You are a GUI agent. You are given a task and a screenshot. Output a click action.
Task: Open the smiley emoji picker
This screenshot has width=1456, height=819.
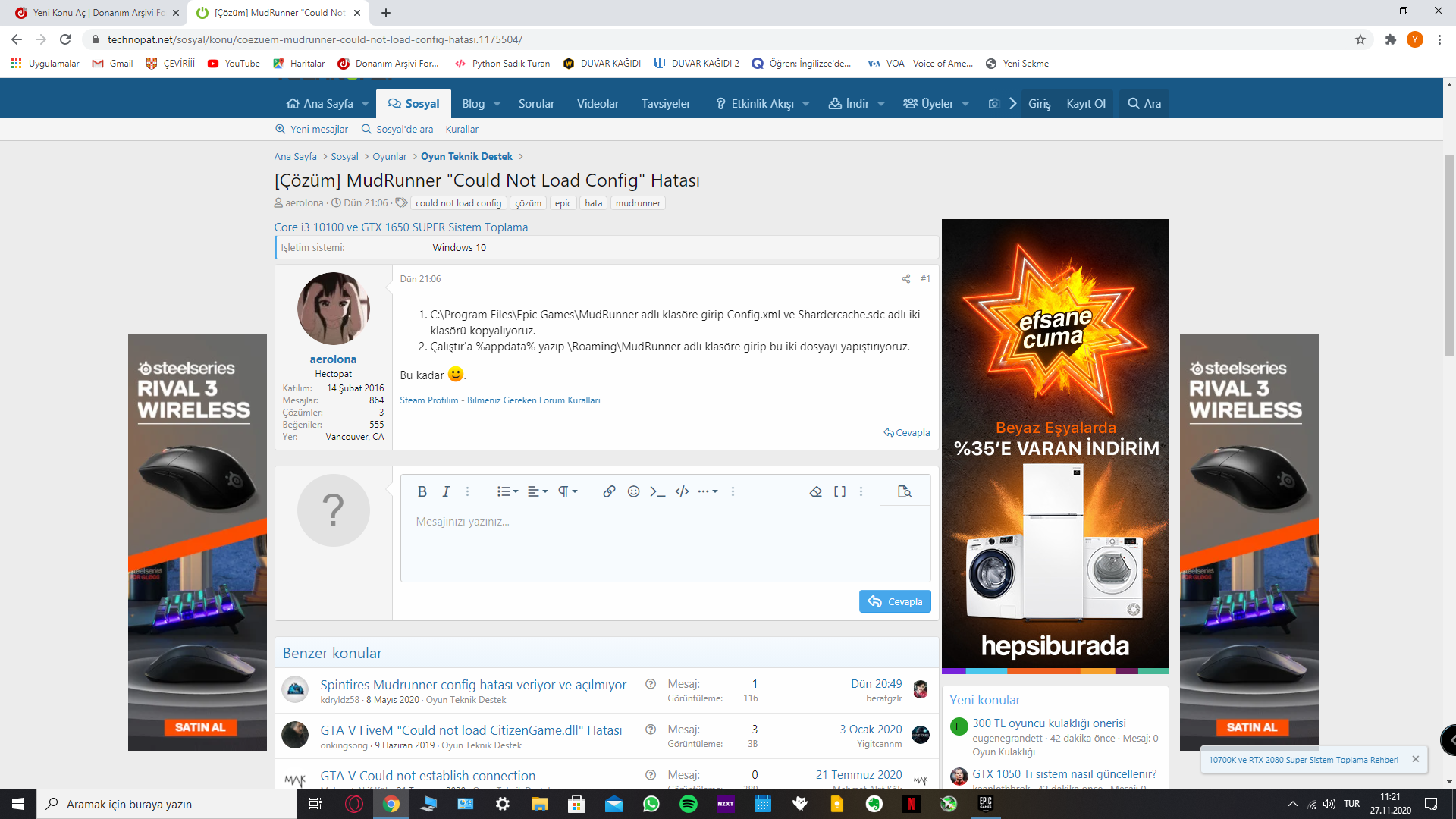click(634, 491)
